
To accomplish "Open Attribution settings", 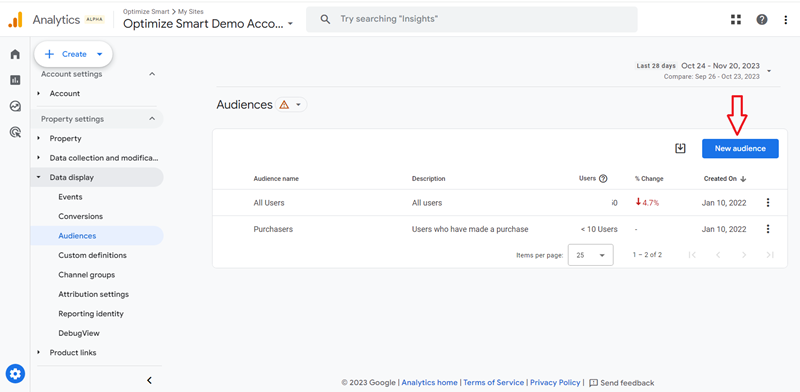I will coord(93,294).
